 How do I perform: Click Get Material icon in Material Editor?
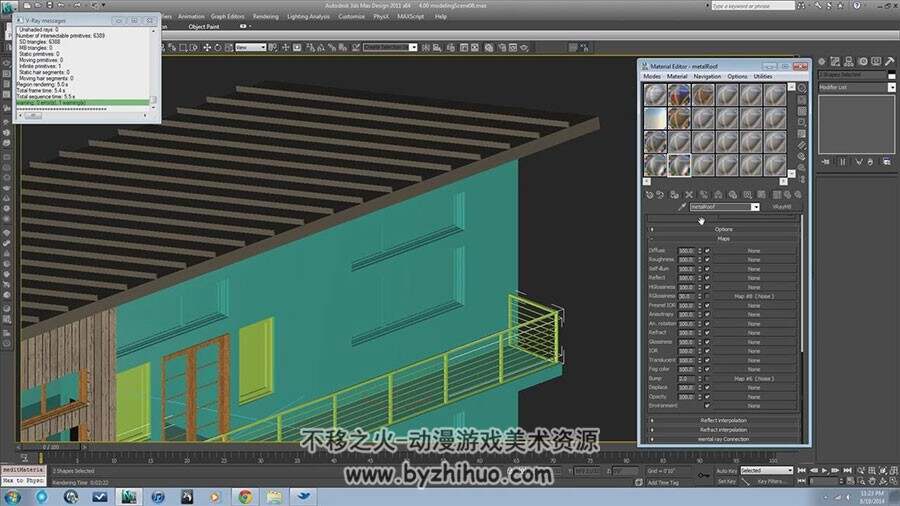point(649,195)
